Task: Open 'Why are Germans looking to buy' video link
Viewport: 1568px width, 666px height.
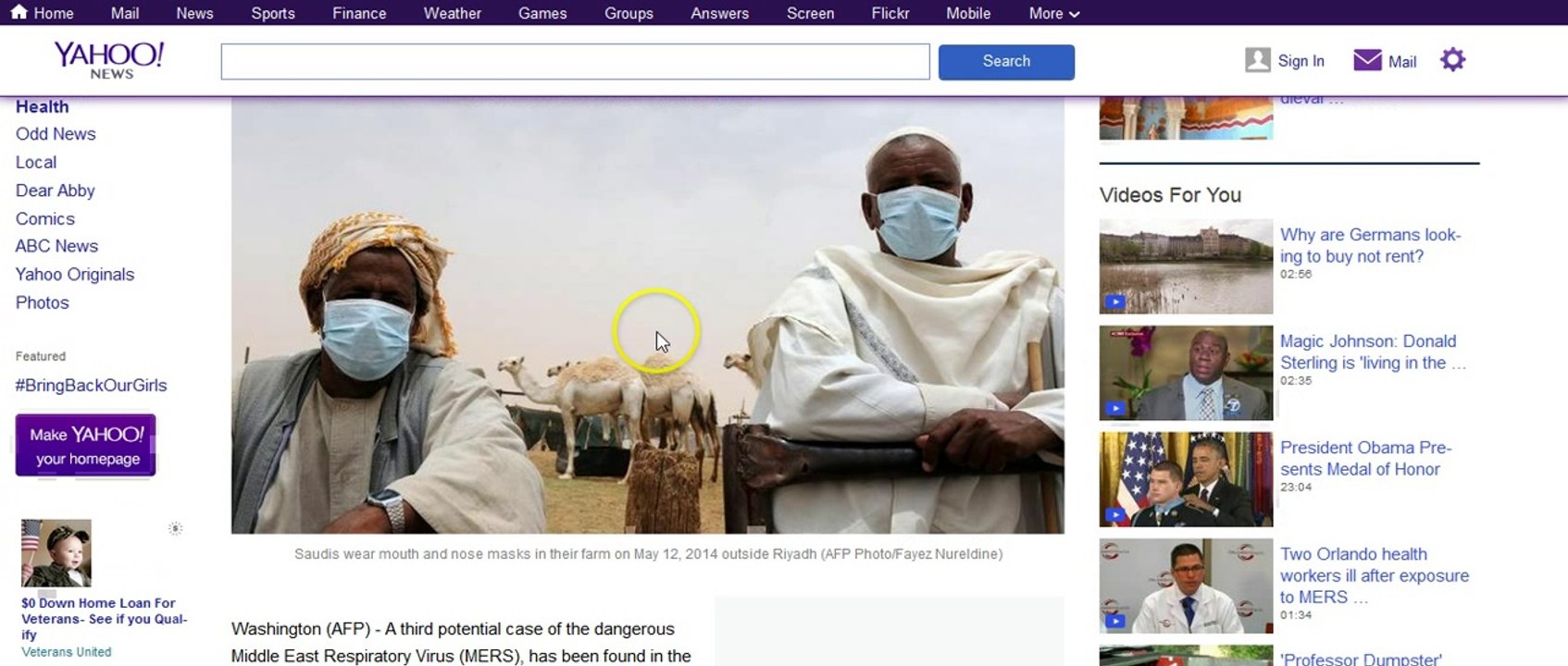Action: (1370, 245)
